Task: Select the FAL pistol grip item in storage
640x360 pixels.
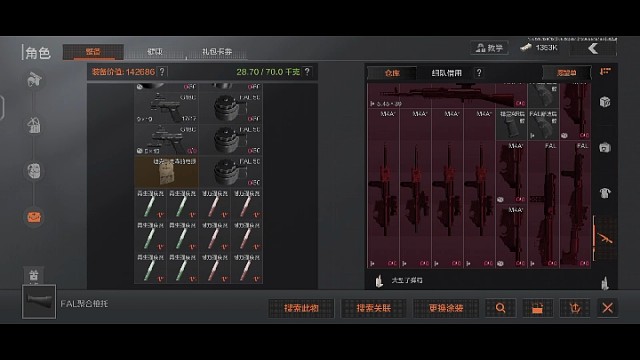Action: [x=543, y=124]
